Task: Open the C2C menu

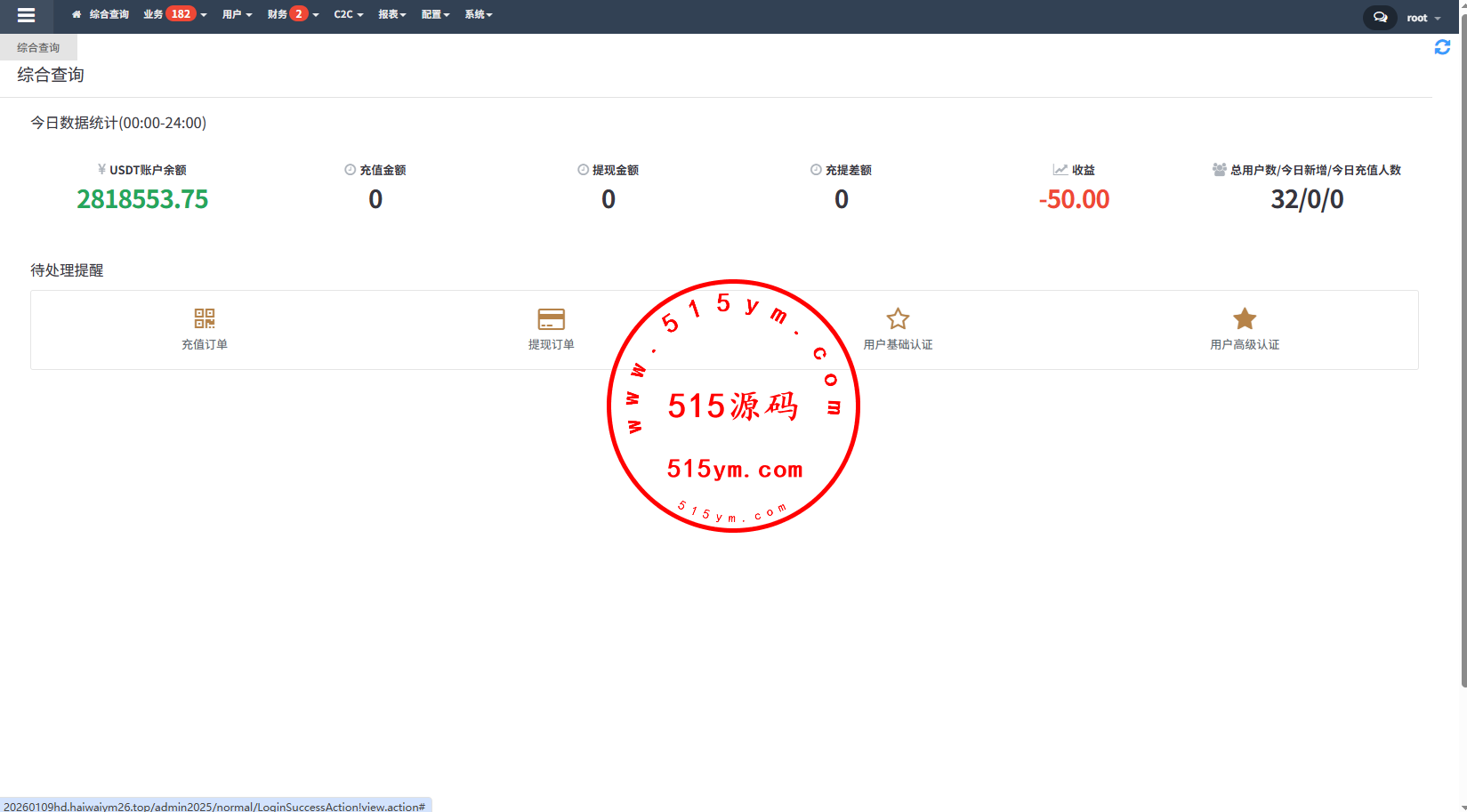Action: pos(348,14)
